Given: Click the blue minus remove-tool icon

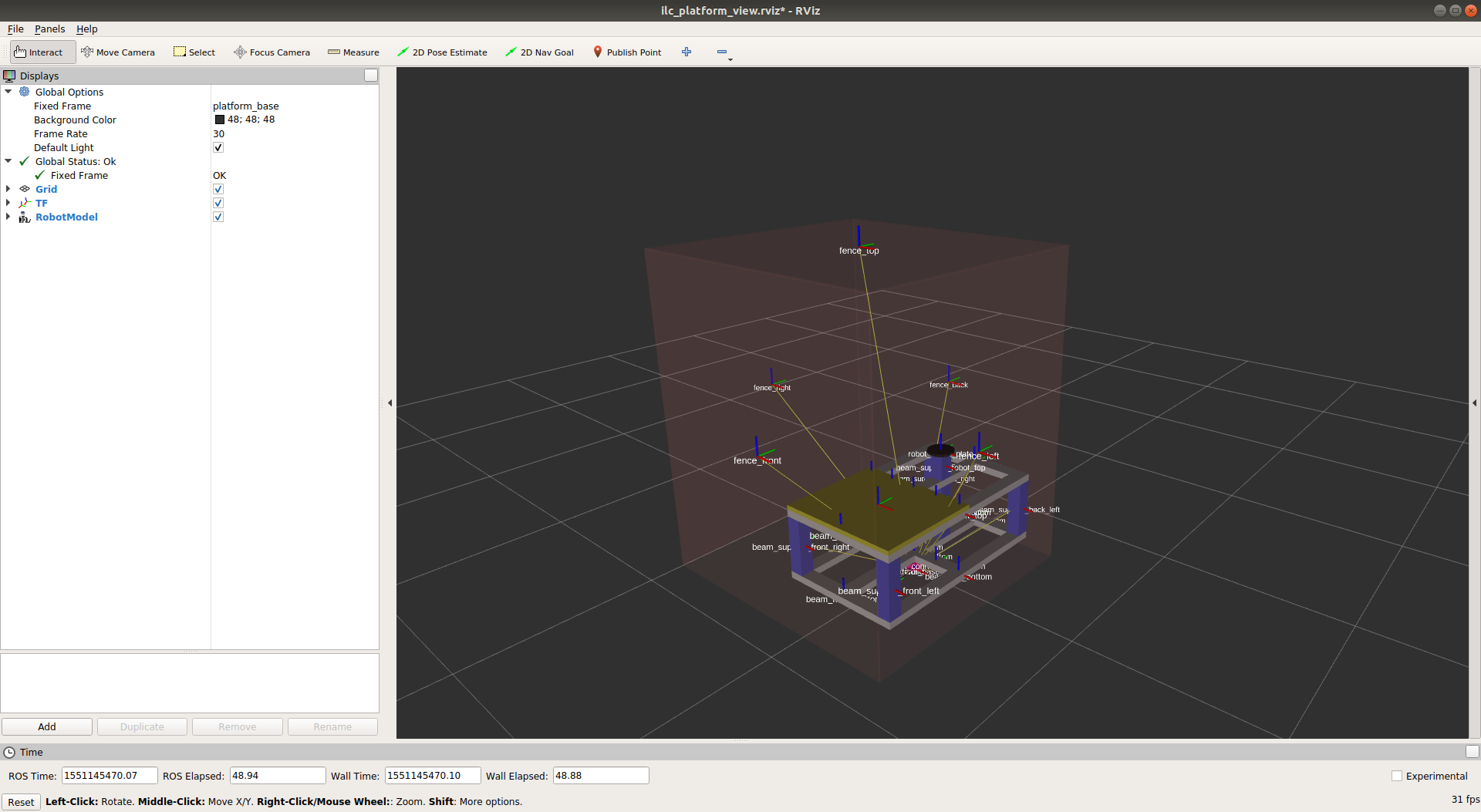Looking at the screenshot, I should (722, 52).
